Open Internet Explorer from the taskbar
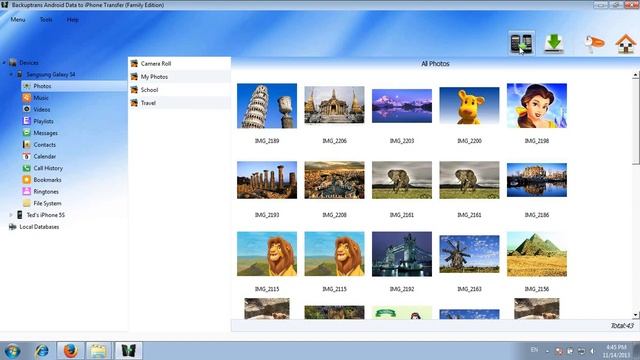 click(x=42, y=351)
